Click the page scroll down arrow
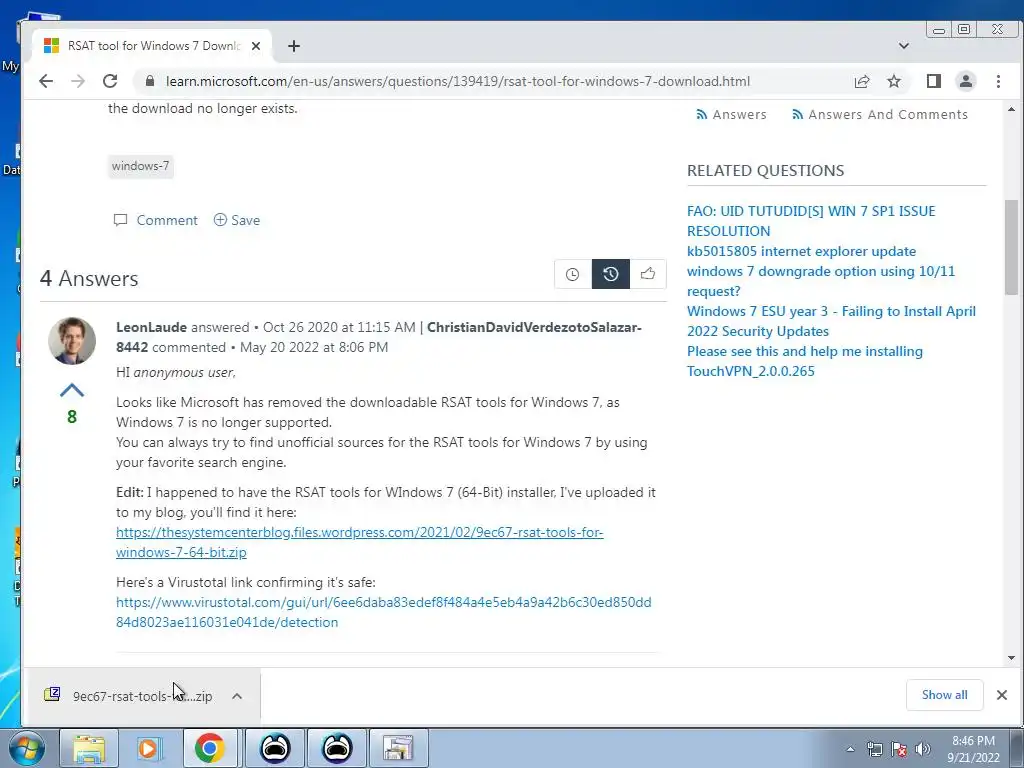Screen dimensions: 1024x768 pos(1012,658)
